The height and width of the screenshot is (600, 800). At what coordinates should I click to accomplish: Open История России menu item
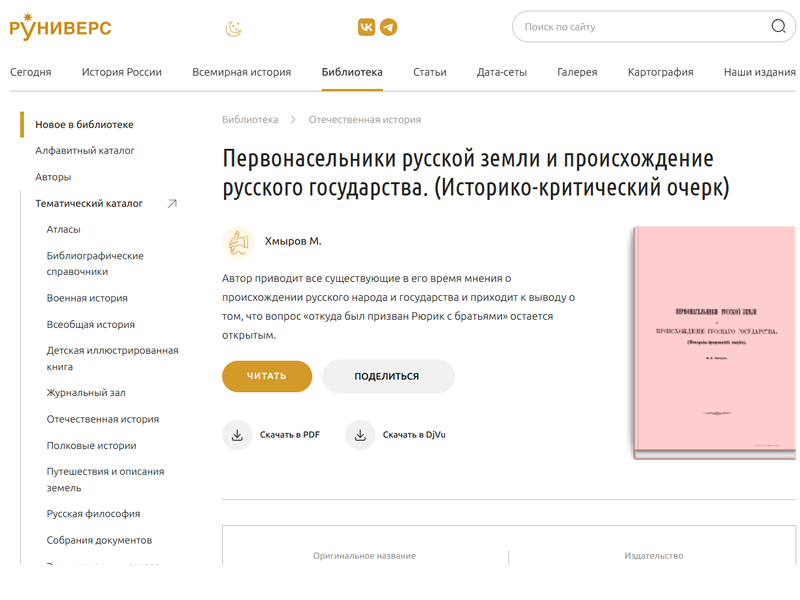tap(121, 72)
